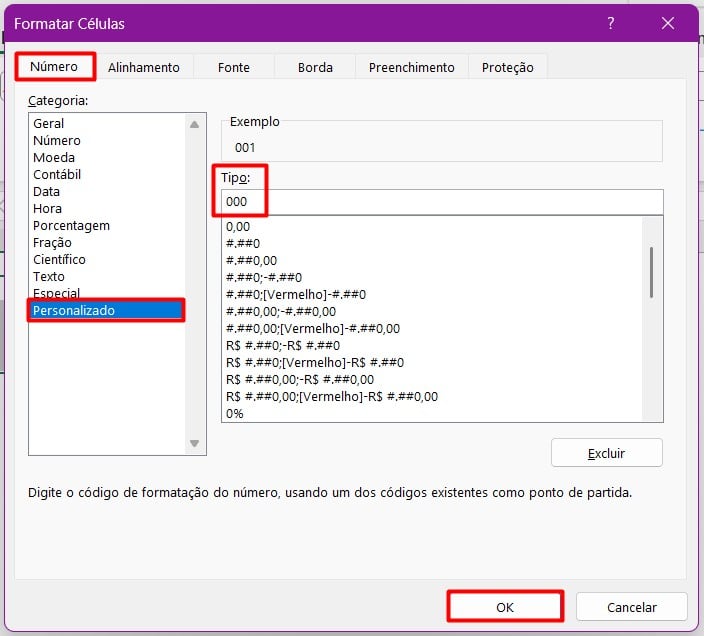Select R$ #.##0;[Vermelho]-R$ #.##0 format
704x636 pixels.
(432, 363)
